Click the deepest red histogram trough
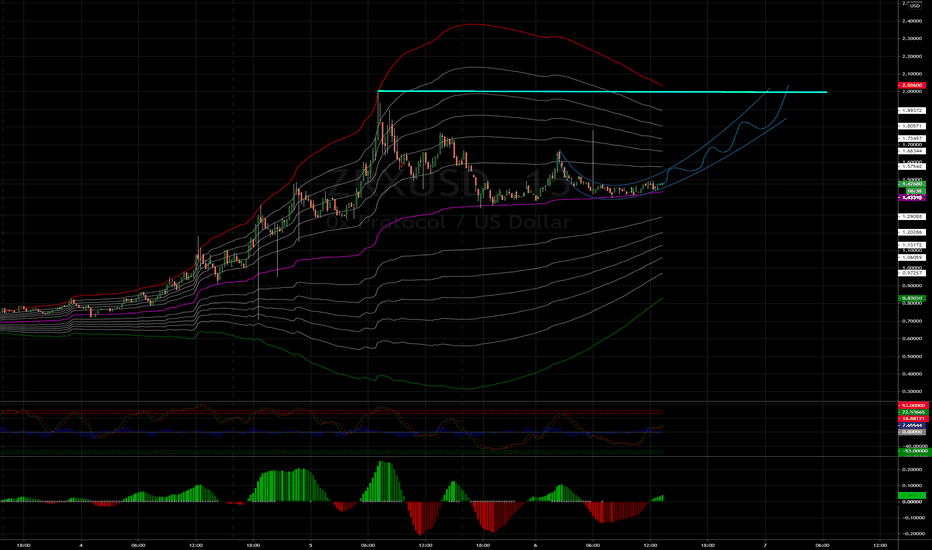This screenshot has height=550, width=932. click(x=420, y=518)
